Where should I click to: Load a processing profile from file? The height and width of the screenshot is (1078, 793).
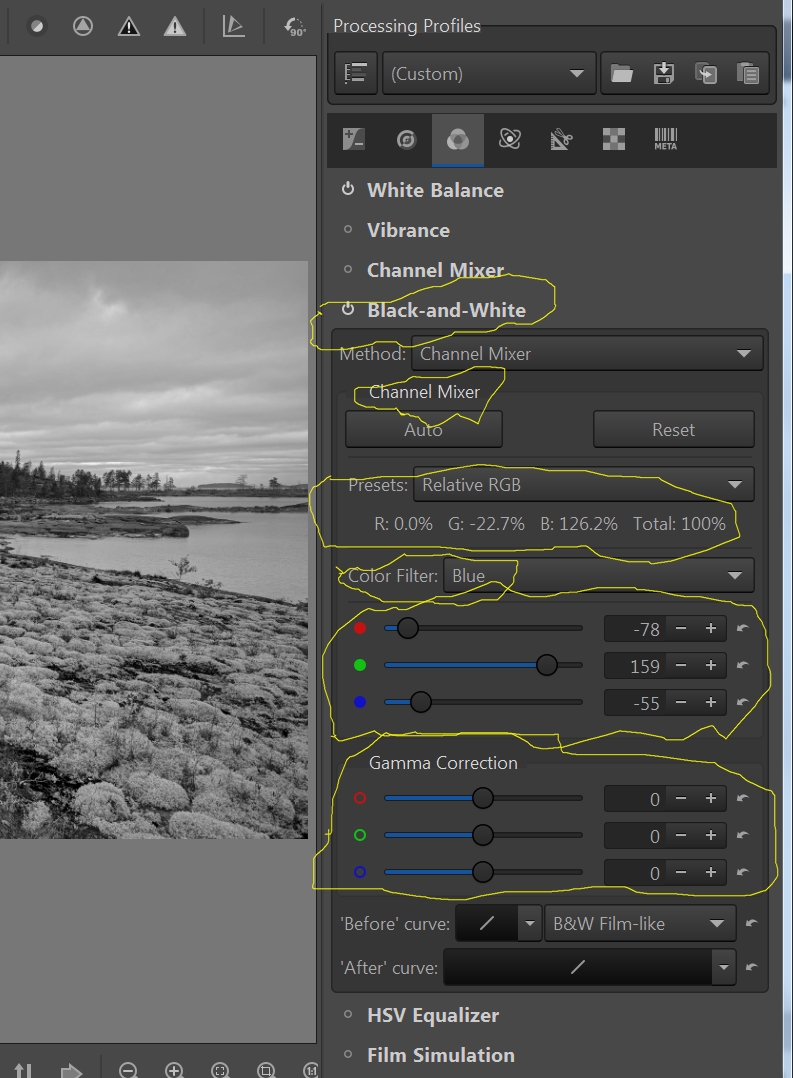(x=622, y=73)
